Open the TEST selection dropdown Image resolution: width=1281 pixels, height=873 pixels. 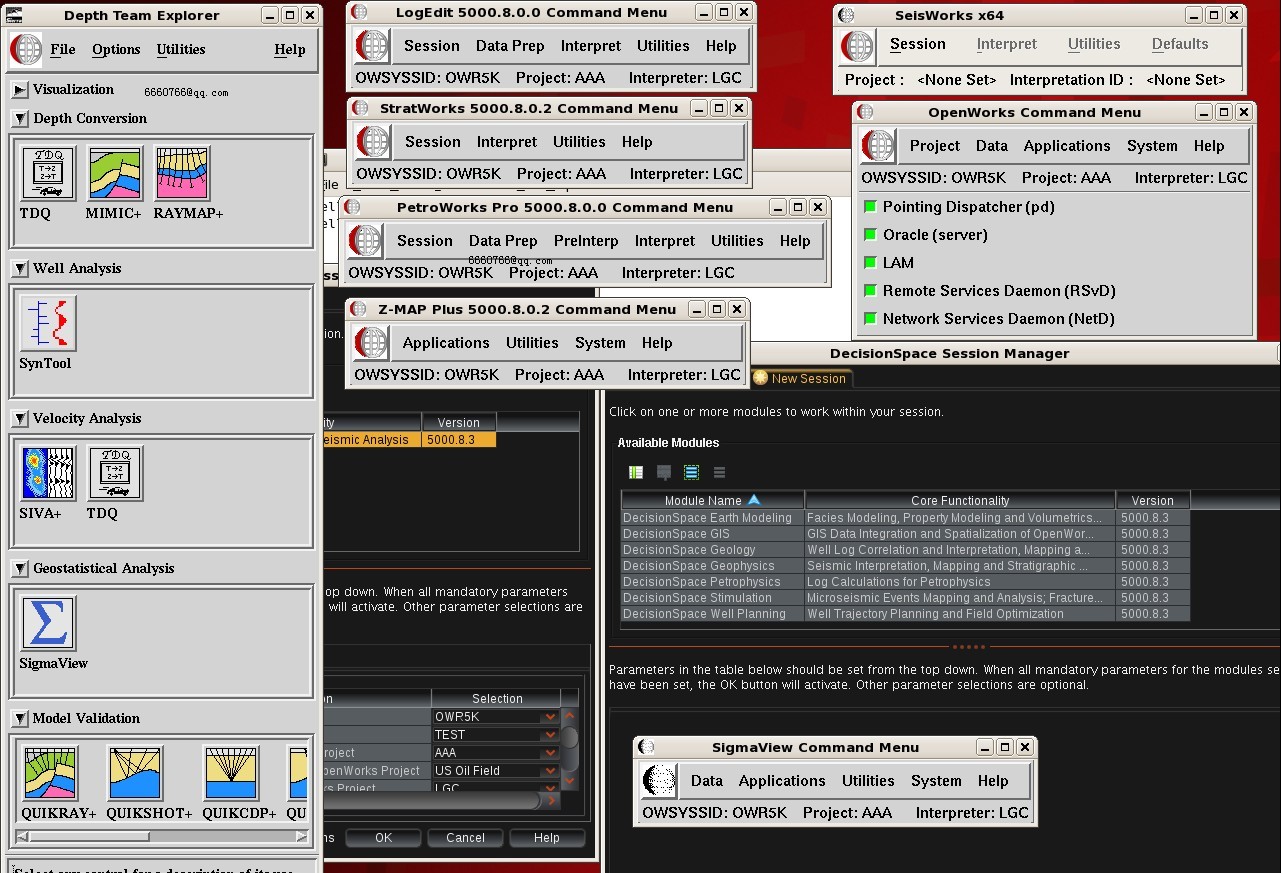pyautogui.click(x=550, y=735)
